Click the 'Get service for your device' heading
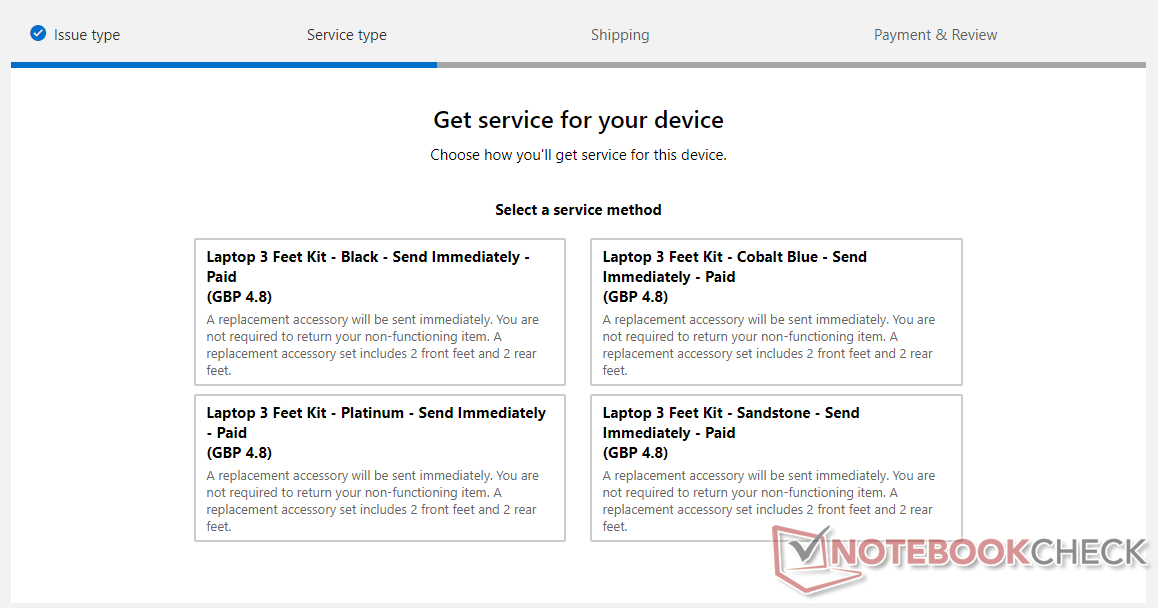This screenshot has height=608, width=1158. tap(578, 120)
